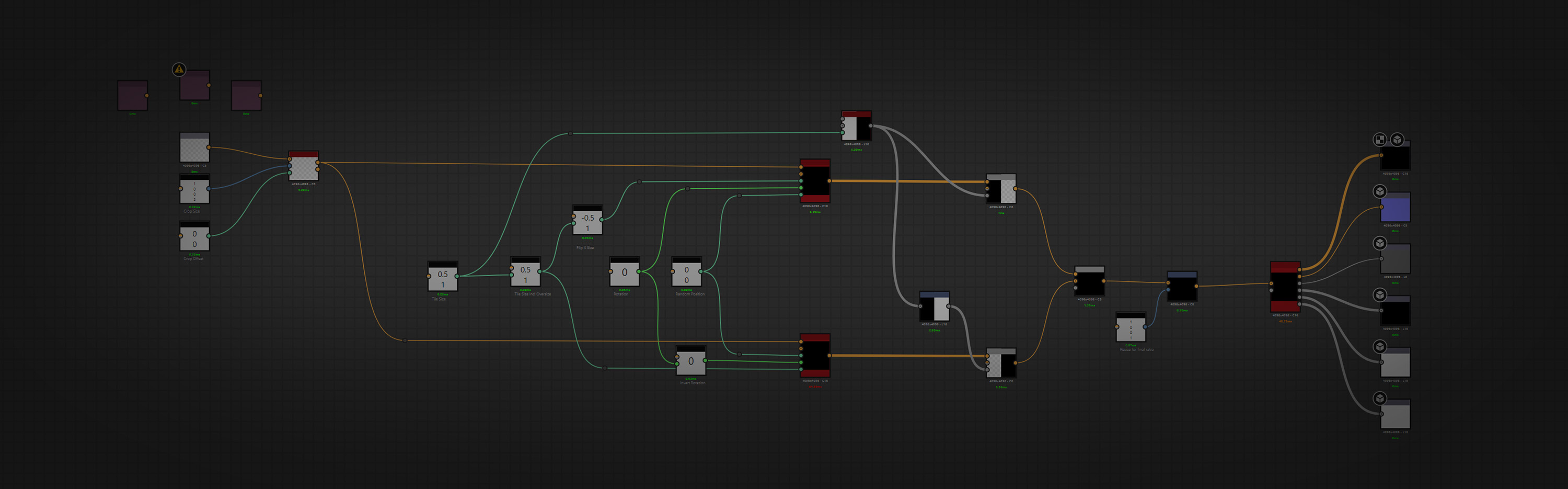Click the cube badge on the bottom output node
The image size is (1568, 489).
point(1380,399)
